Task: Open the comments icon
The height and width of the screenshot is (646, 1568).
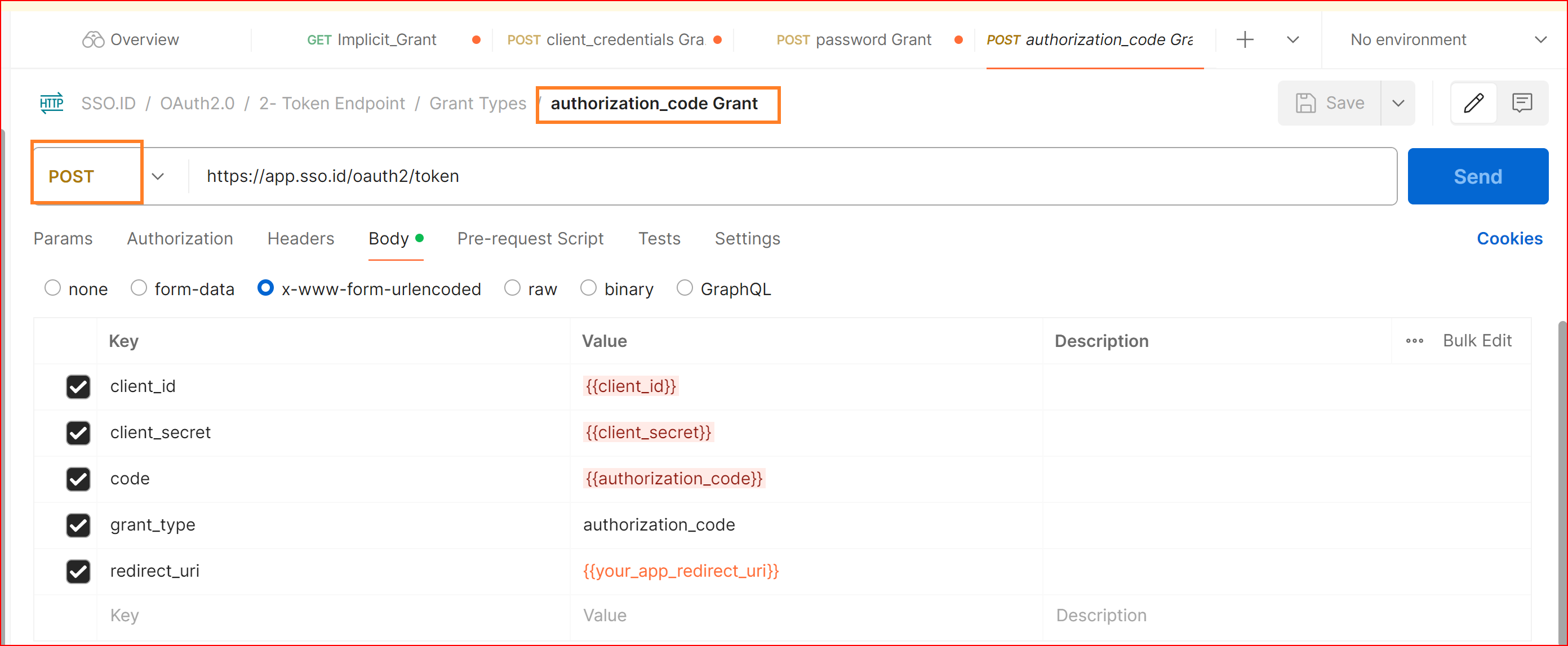Action: 1522,103
